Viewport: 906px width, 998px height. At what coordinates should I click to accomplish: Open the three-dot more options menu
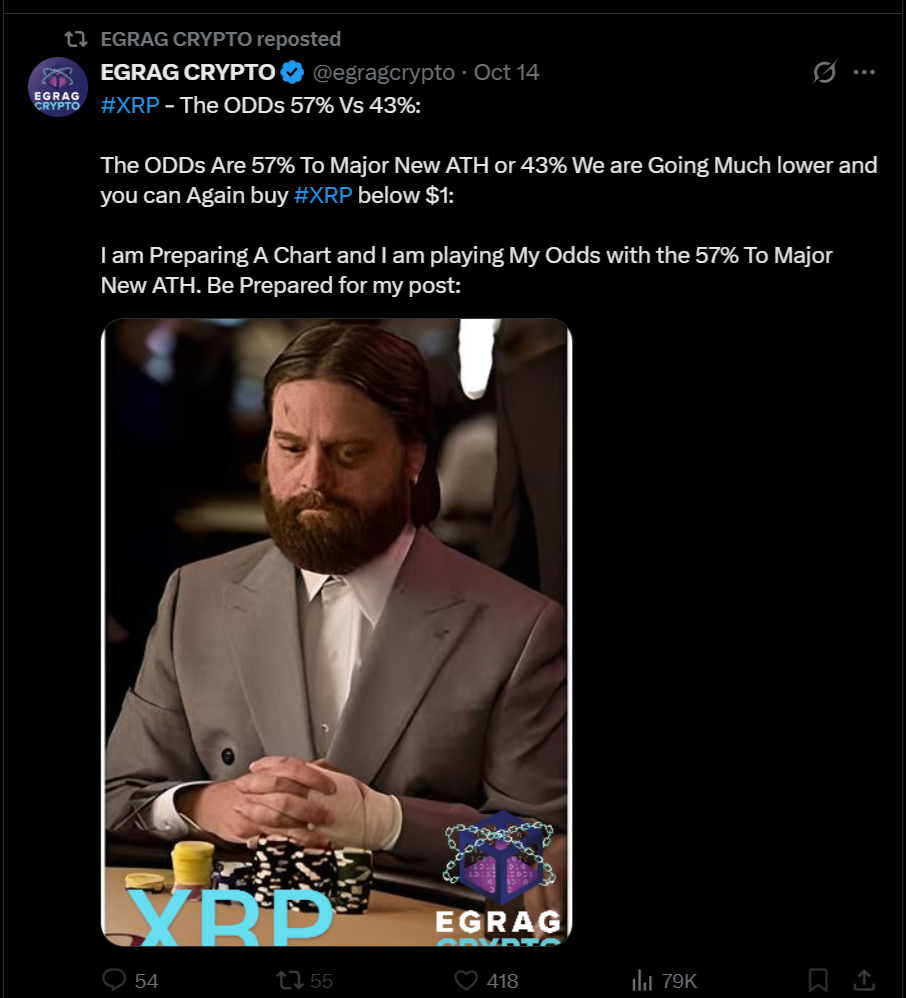click(x=864, y=72)
